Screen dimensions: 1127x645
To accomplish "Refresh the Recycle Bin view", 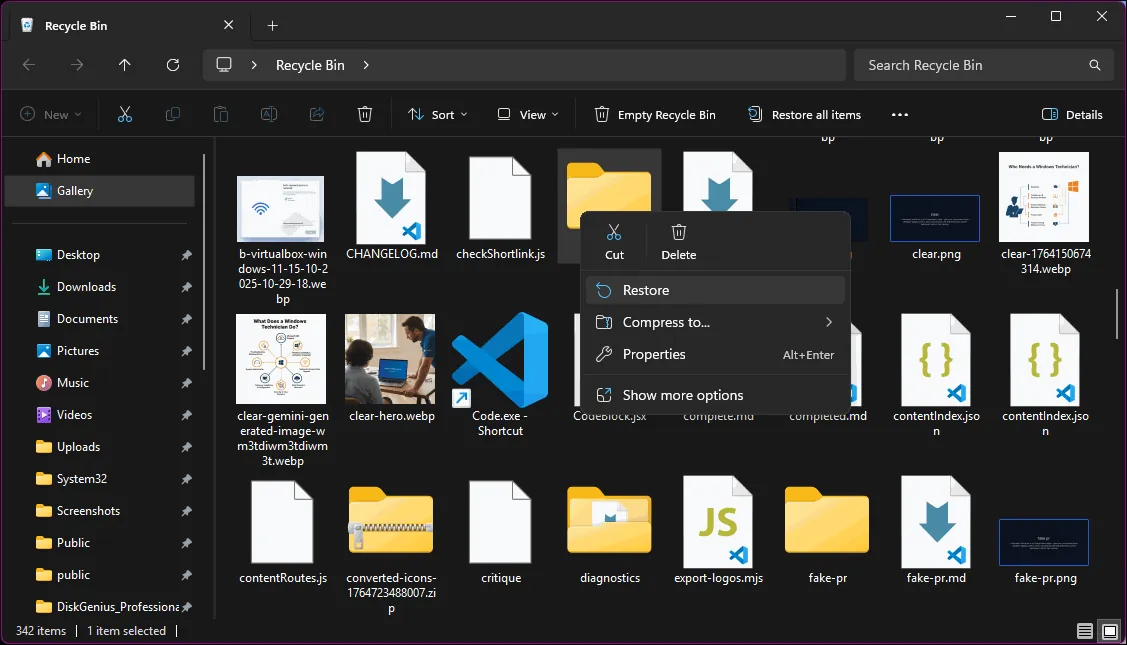I will click(x=172, y=65).
